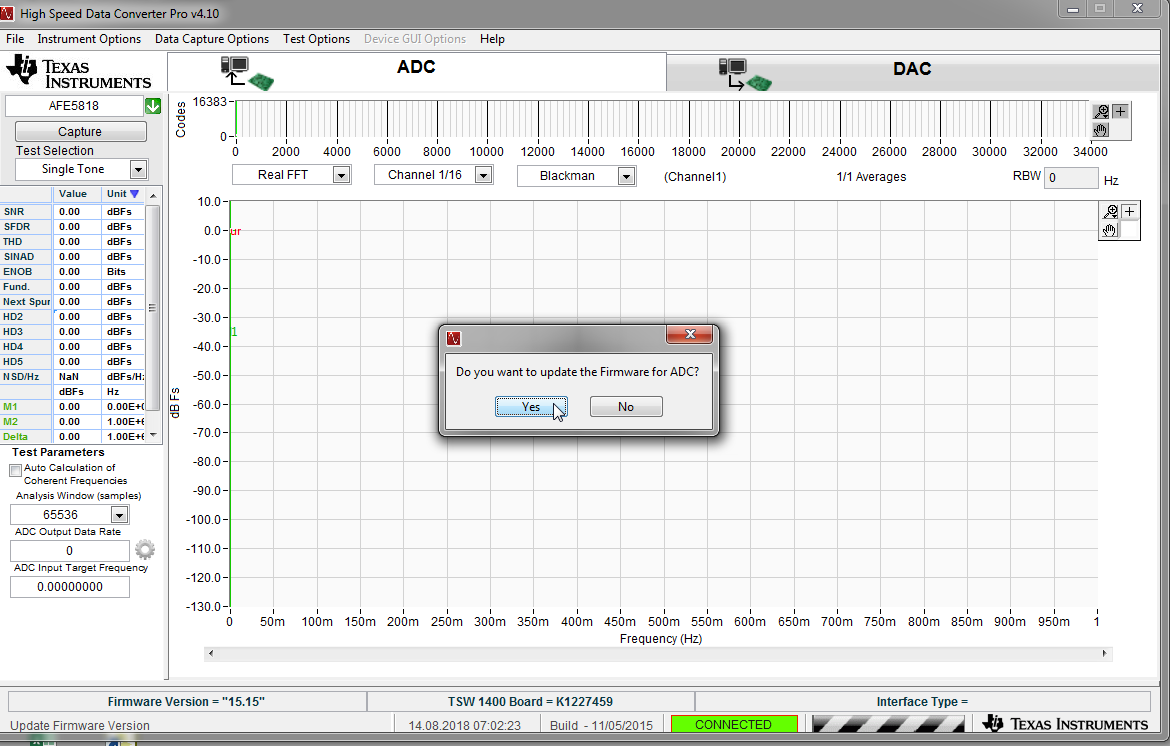Image resolution: width=1170 pixels, height=746 pixels.
Task: Click the striped progress bar in status bar
Action: coord(888,724)
